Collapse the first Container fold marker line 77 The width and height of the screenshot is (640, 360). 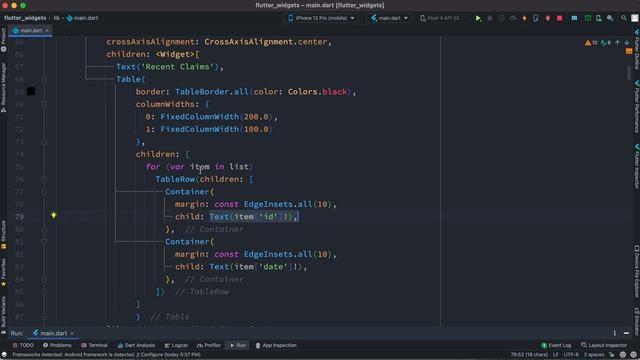pyautogui.click(x=44, y=192)
